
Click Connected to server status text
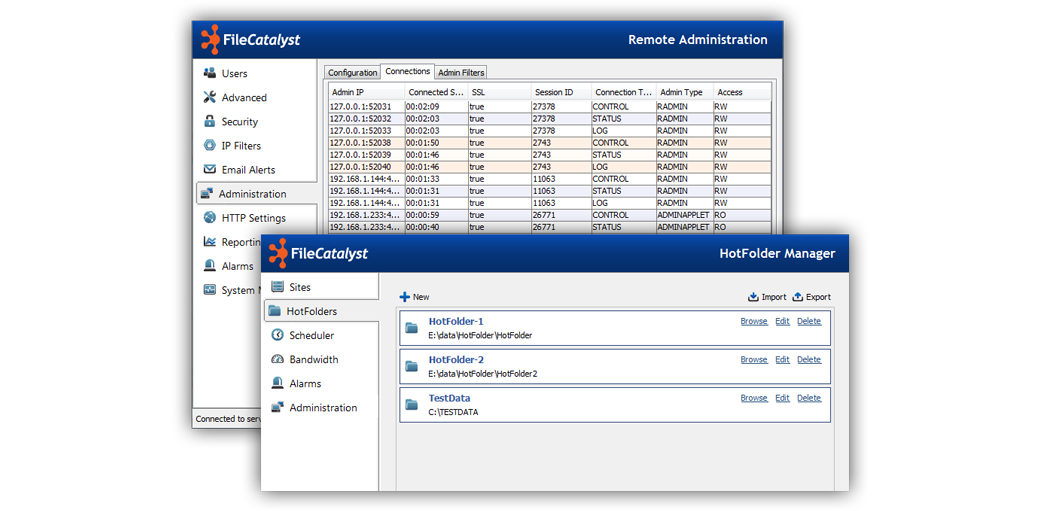point(228,419)
